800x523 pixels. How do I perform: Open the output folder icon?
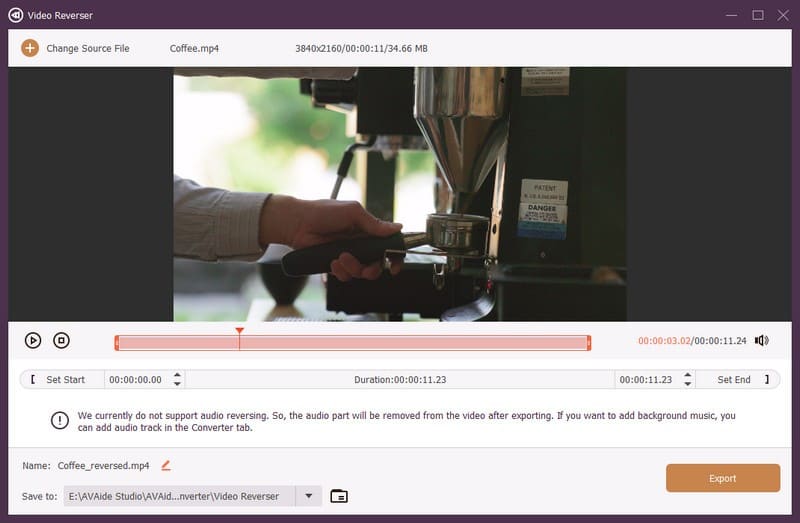pyautogui.click(x=339, y=496)
